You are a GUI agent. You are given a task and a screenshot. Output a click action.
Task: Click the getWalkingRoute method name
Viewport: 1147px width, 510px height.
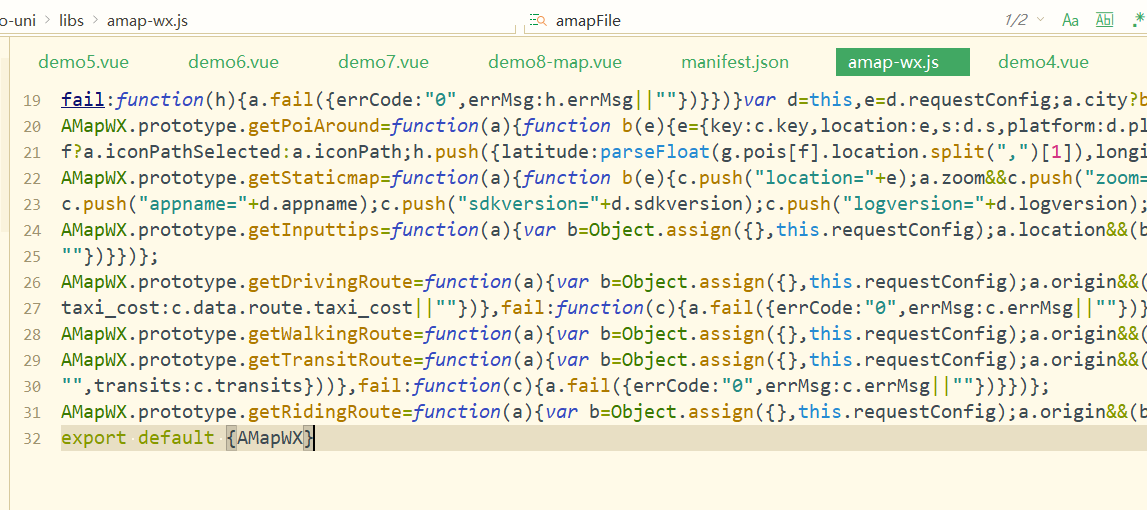point(331,334)
